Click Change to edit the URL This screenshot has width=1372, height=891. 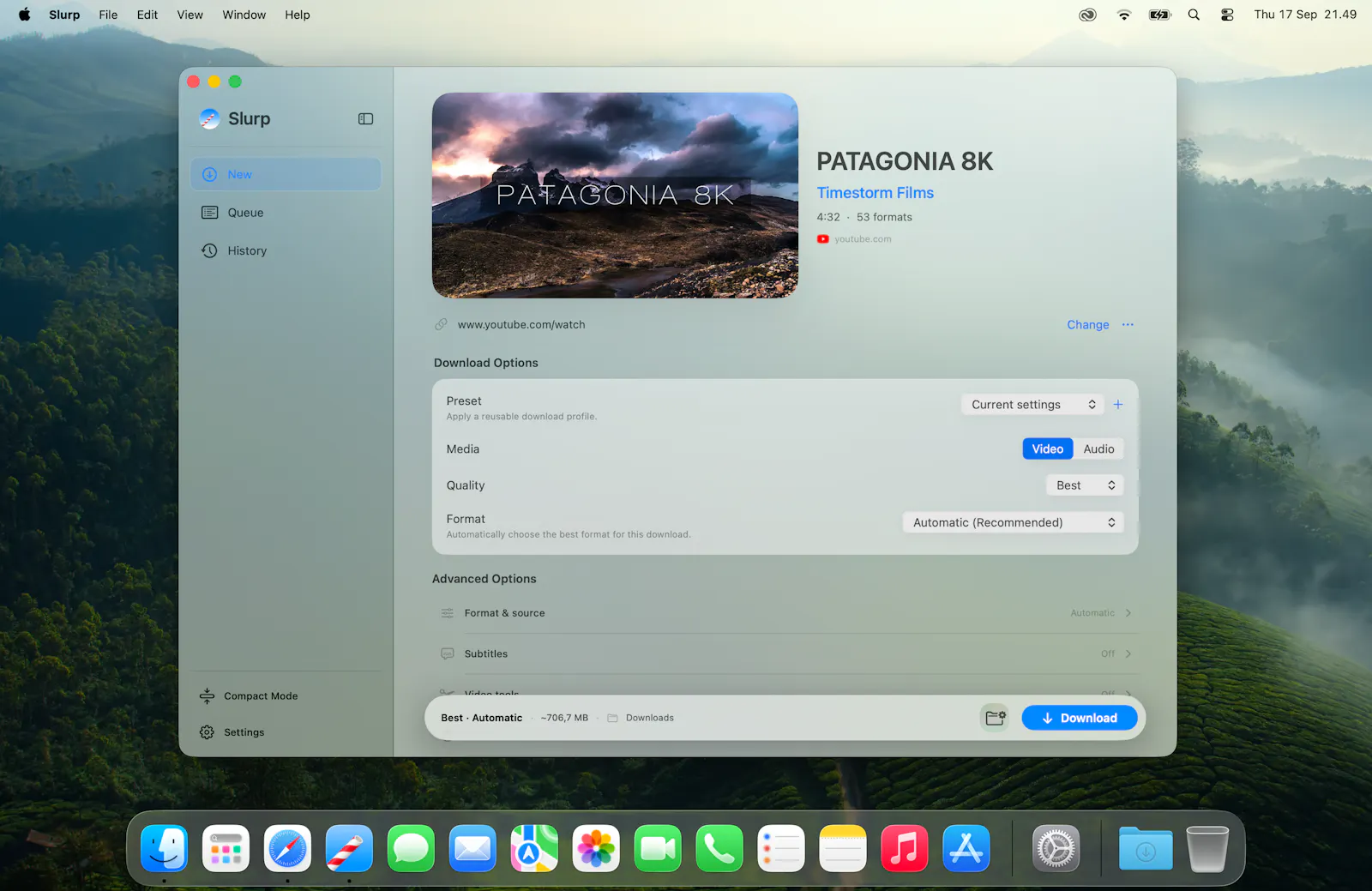pyautogui.click(x=1088, y=325)
